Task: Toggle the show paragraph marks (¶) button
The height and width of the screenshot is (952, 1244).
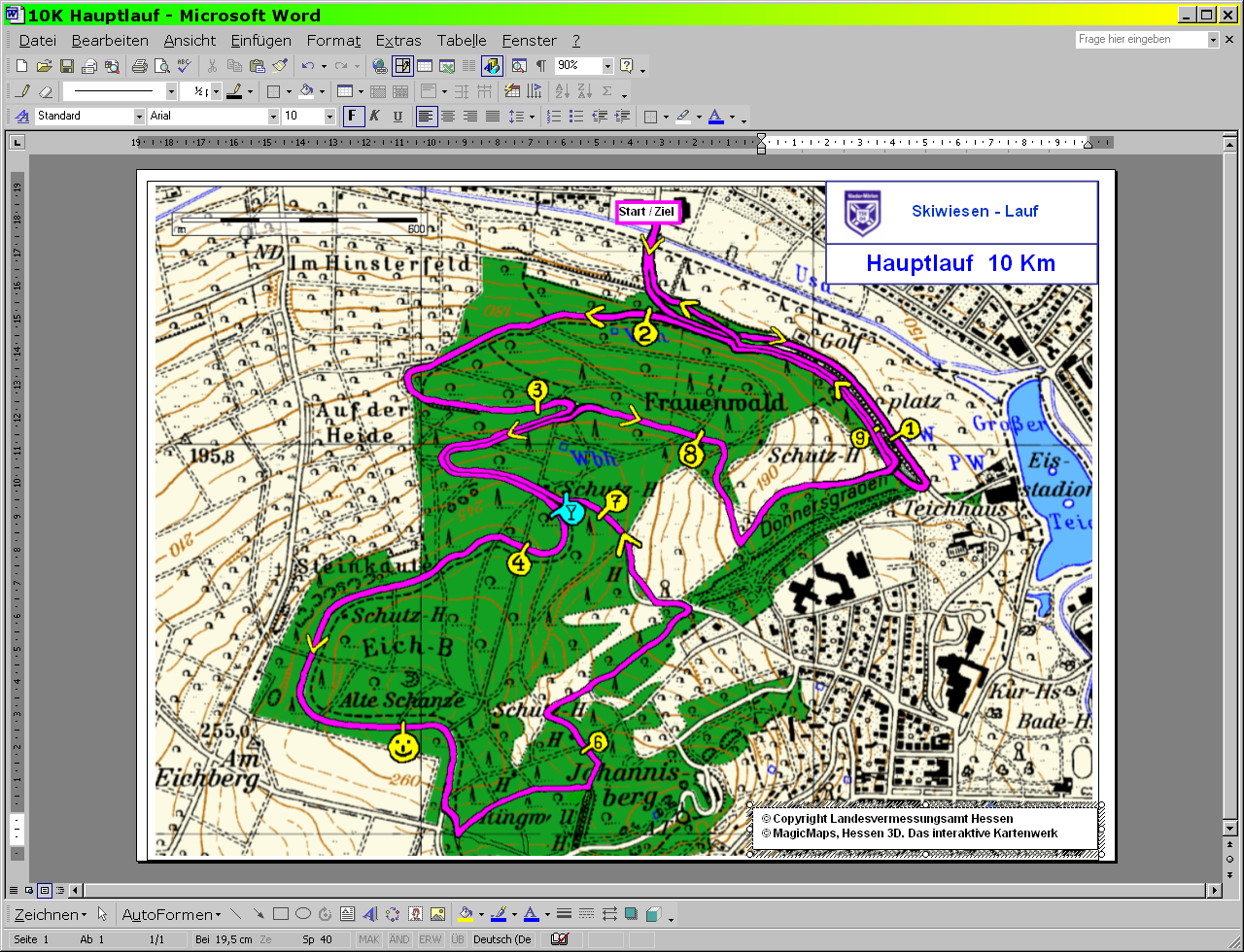Action: (540, 66)
